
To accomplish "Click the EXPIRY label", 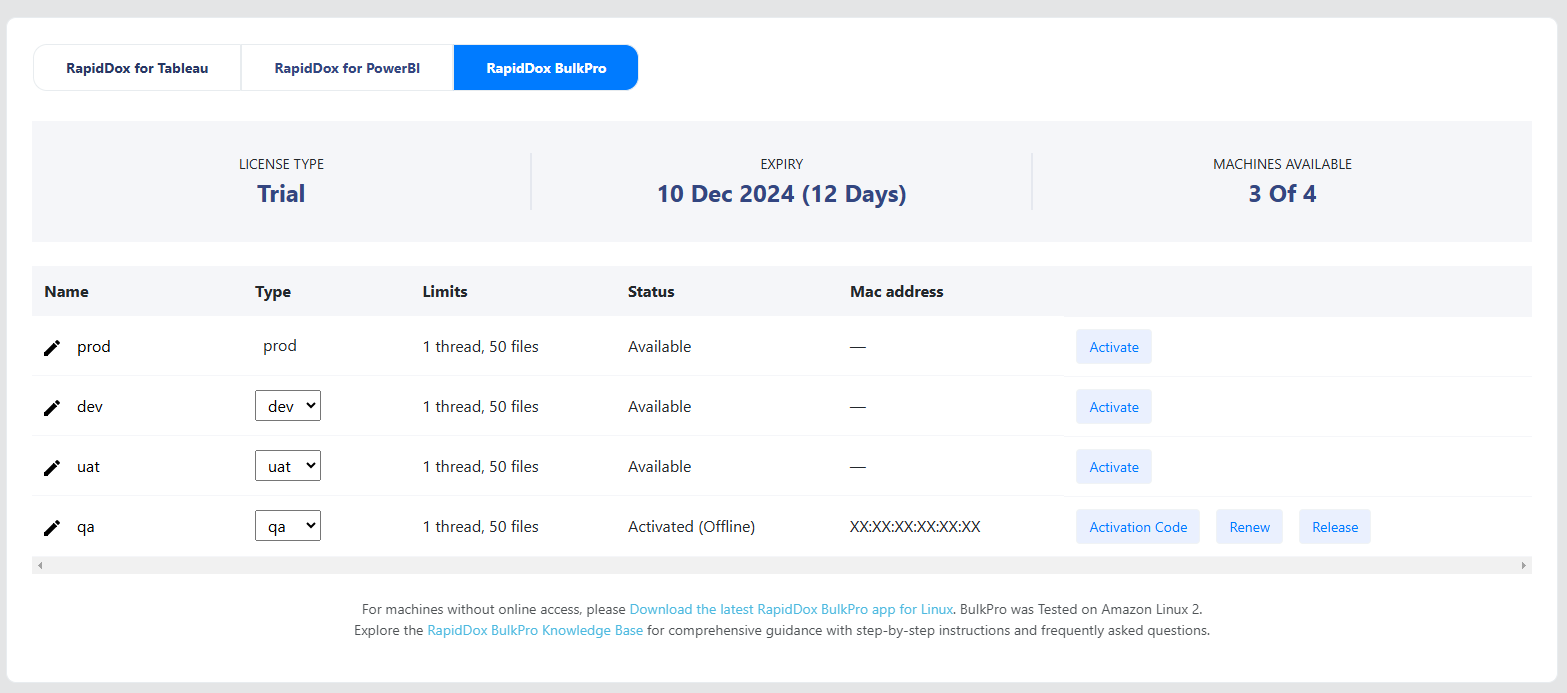I will click(x=781, y=164).
